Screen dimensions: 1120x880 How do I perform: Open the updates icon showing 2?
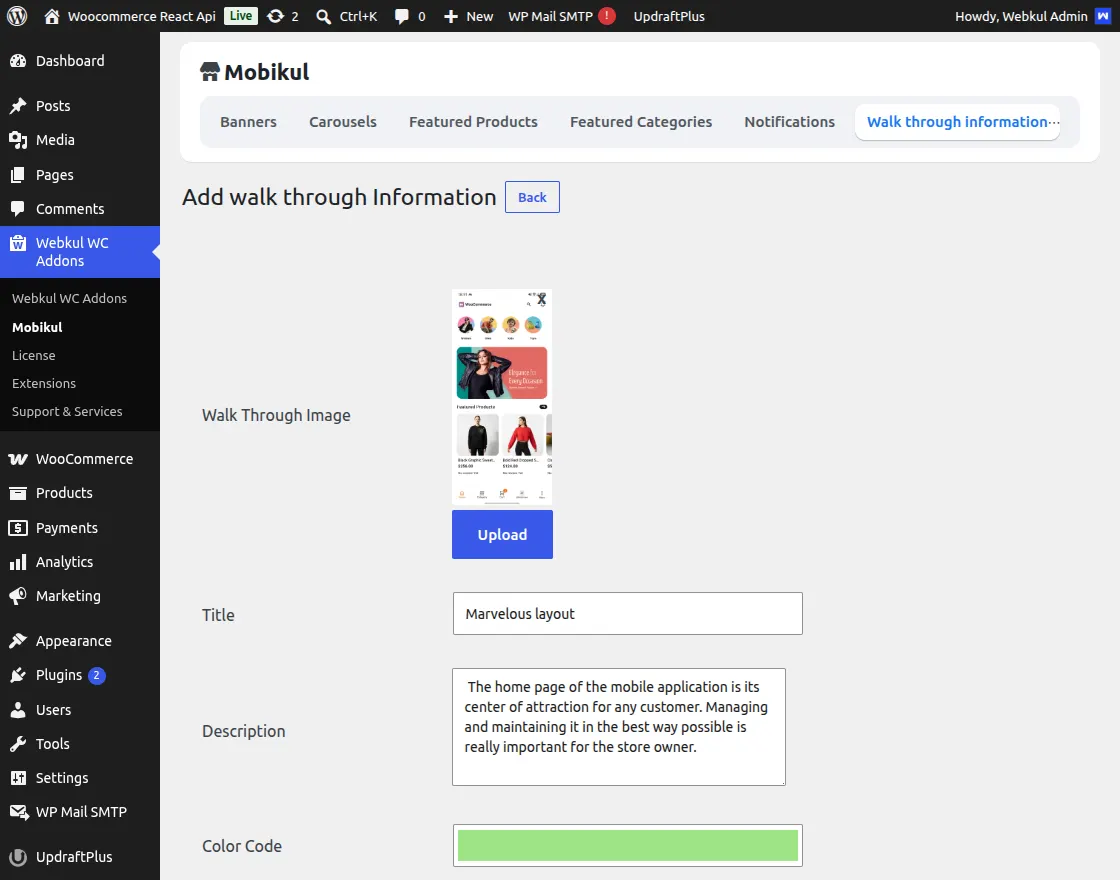pos(276,16)
